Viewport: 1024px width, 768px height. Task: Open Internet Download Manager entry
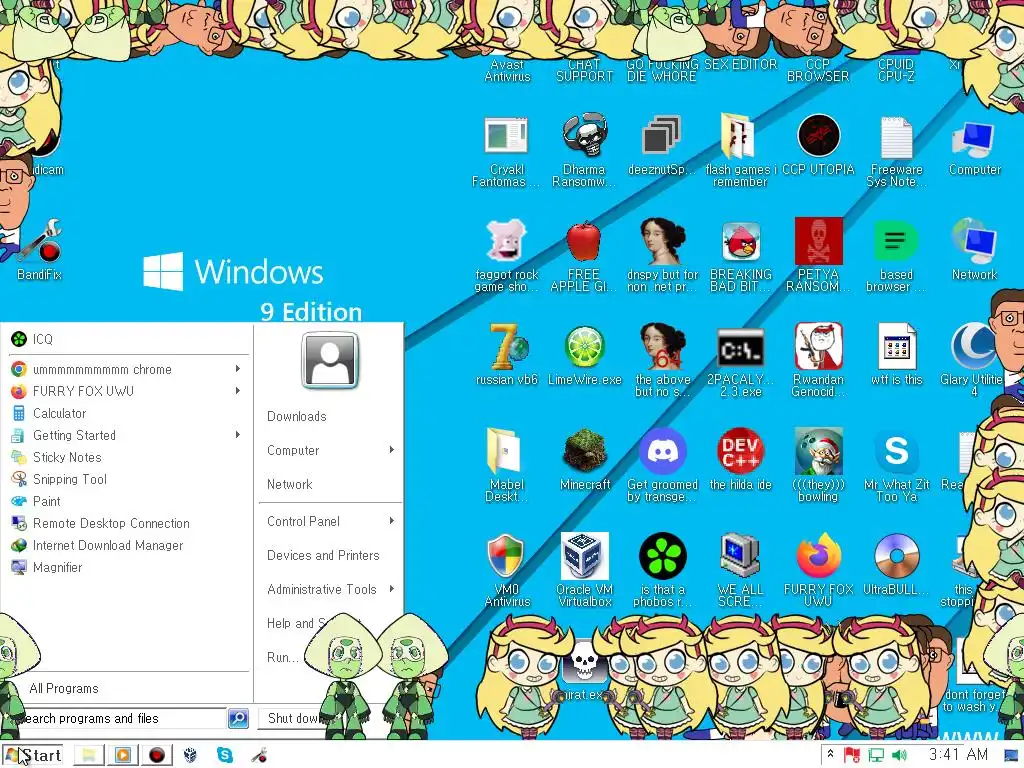tap(127, 545)
